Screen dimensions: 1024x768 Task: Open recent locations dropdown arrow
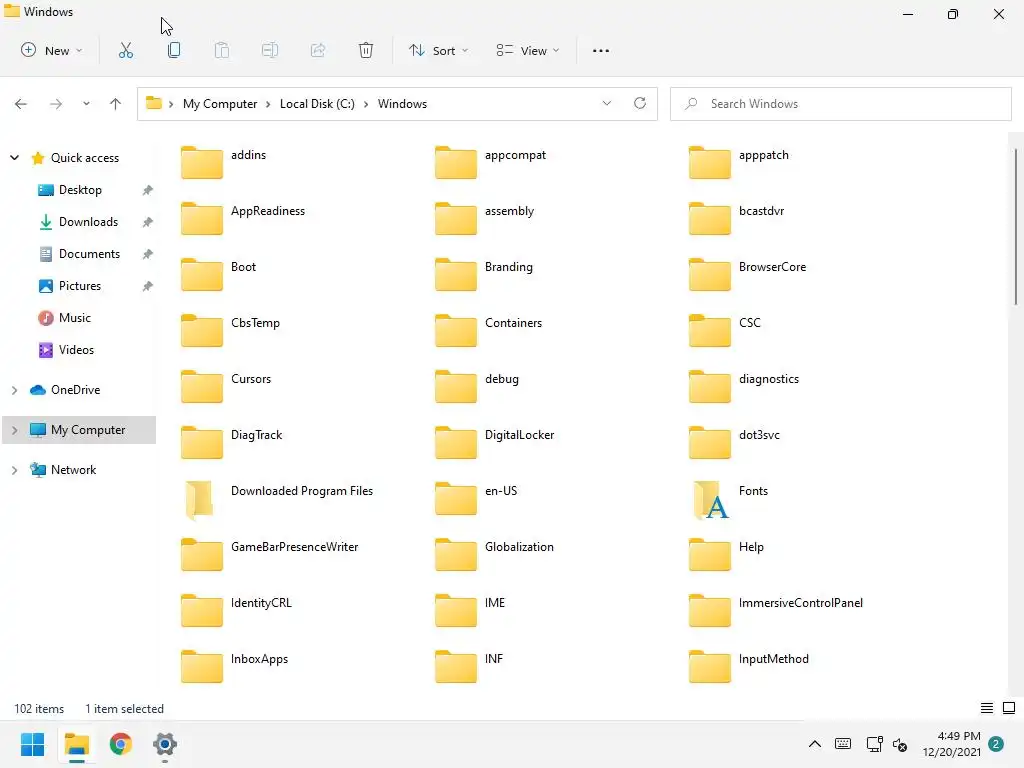coord(86,104)
